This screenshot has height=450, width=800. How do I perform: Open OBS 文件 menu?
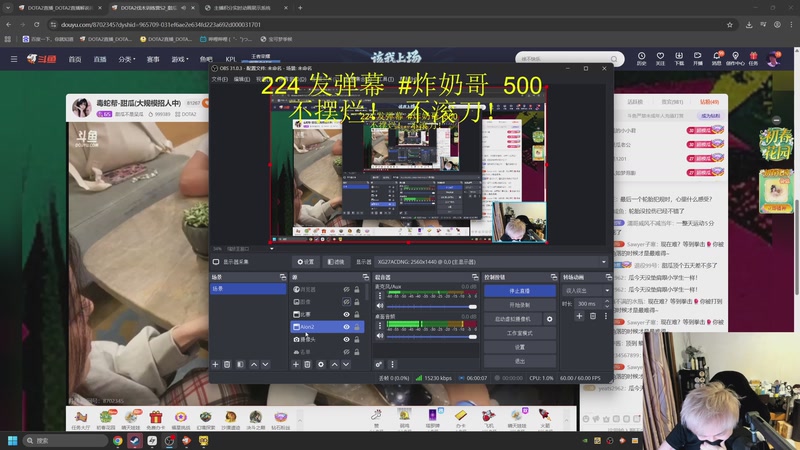[219, 79]
